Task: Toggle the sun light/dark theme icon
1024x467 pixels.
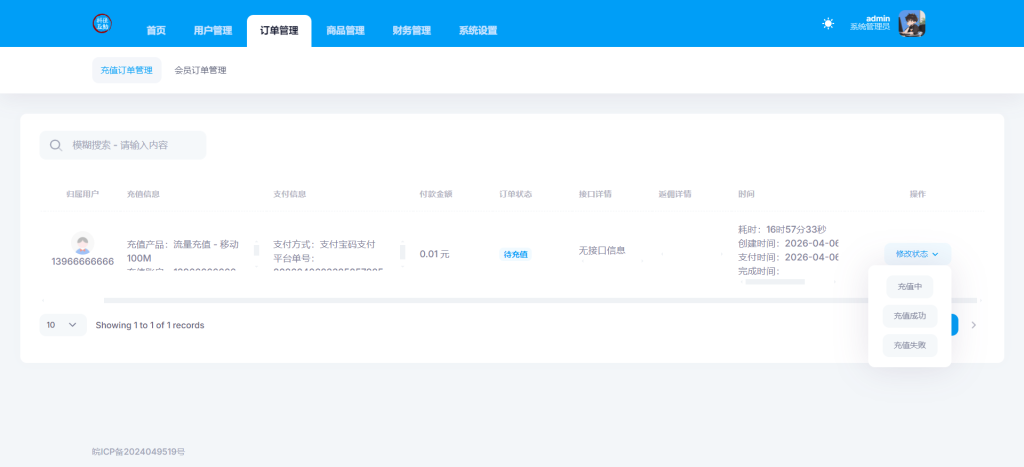Action: click(x=828, y=24)
